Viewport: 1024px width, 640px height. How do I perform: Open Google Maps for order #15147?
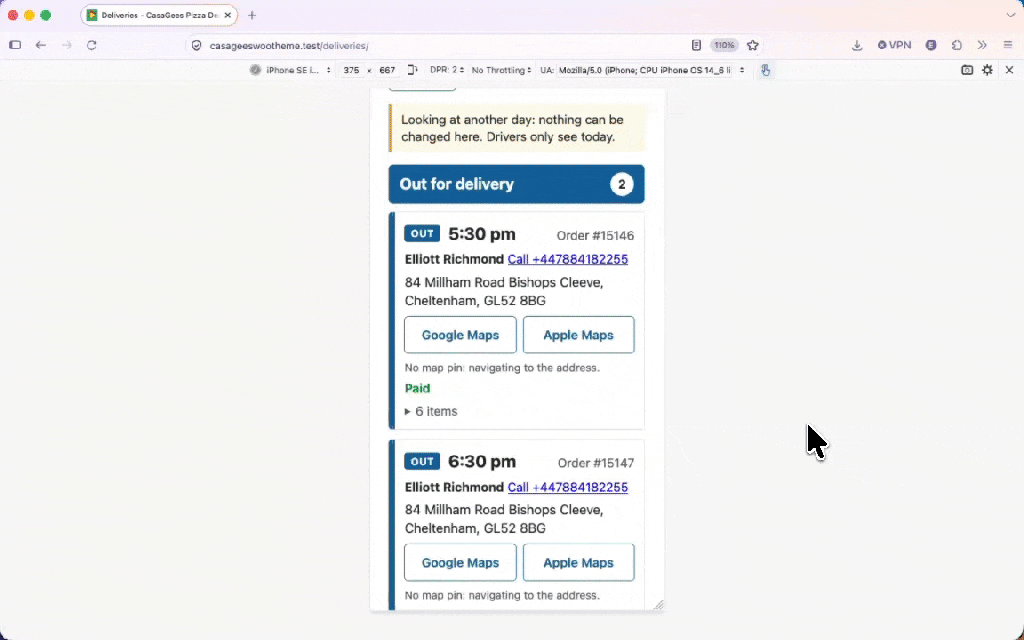coord(460,562)
